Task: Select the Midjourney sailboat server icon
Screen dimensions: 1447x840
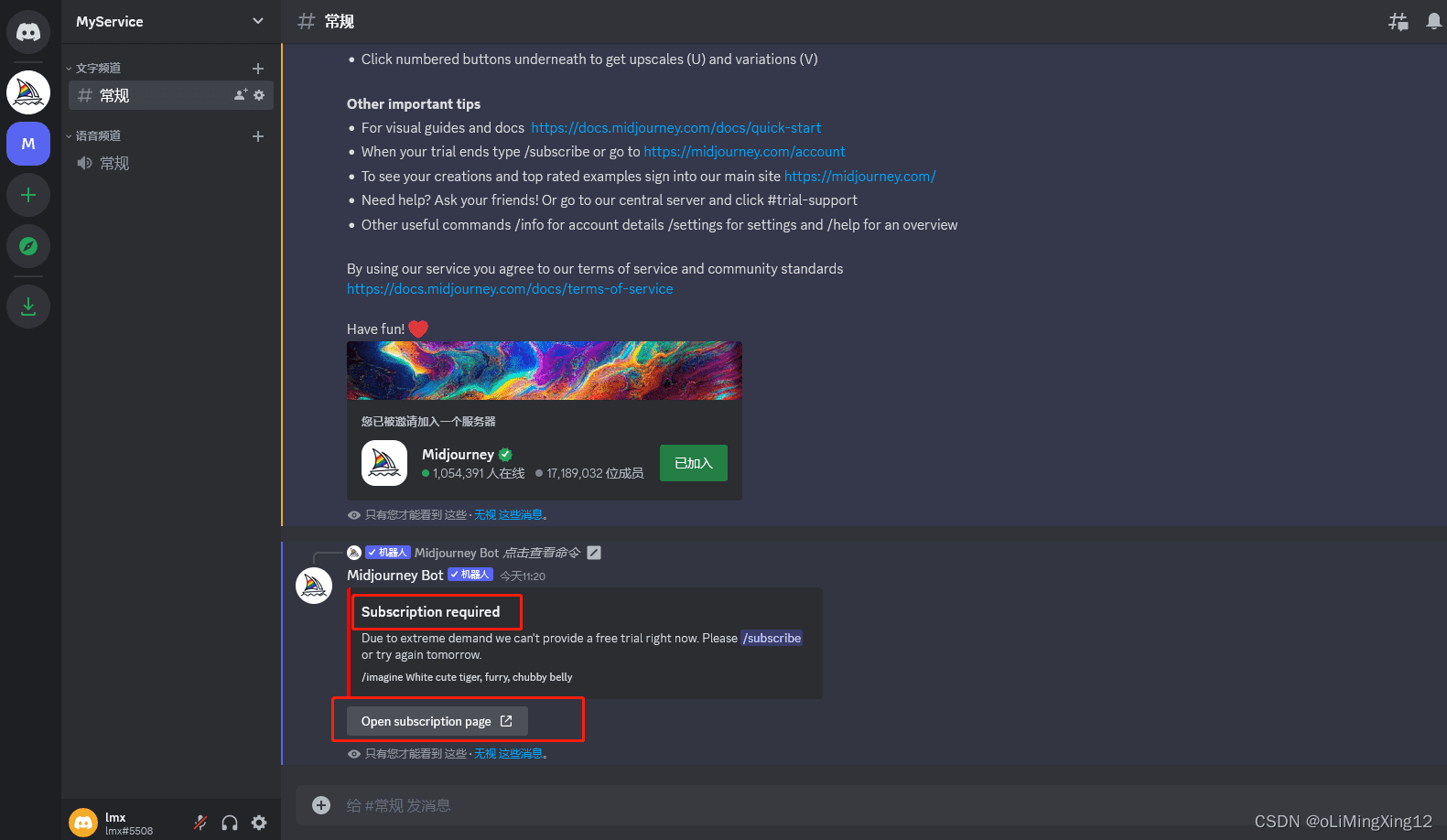Action: pyautogui.click(x=28, y=92)
